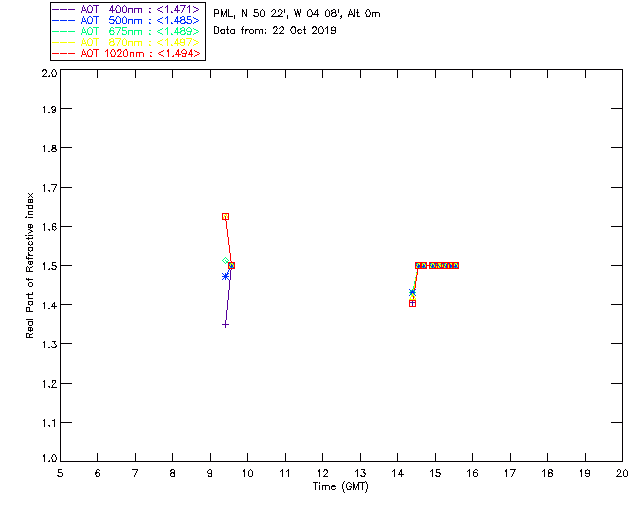Click the y-axis tick label 1.6
This screenshot has width=640, height=512.
[x=49, y=227]
